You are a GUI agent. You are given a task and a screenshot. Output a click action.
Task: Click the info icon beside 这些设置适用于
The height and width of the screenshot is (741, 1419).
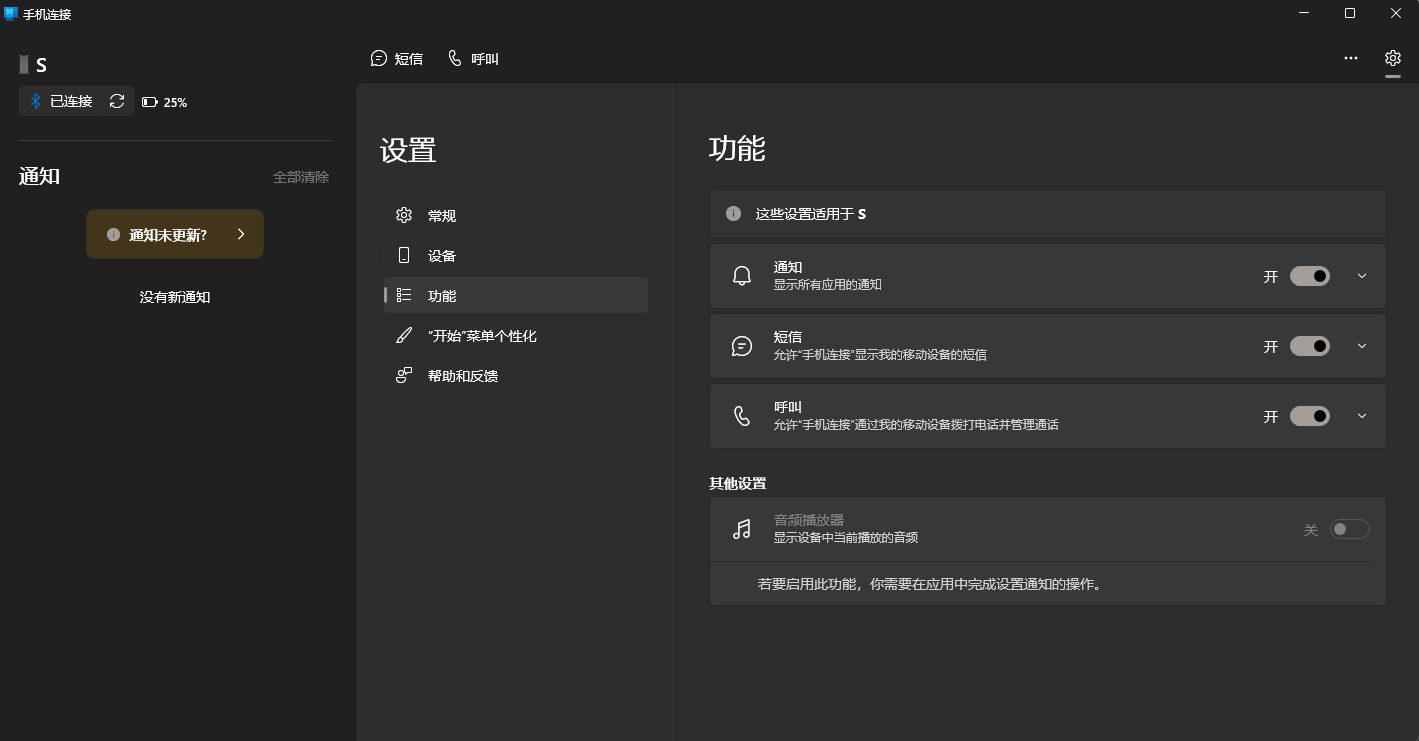pyautogui.click(x=734, y=214)
